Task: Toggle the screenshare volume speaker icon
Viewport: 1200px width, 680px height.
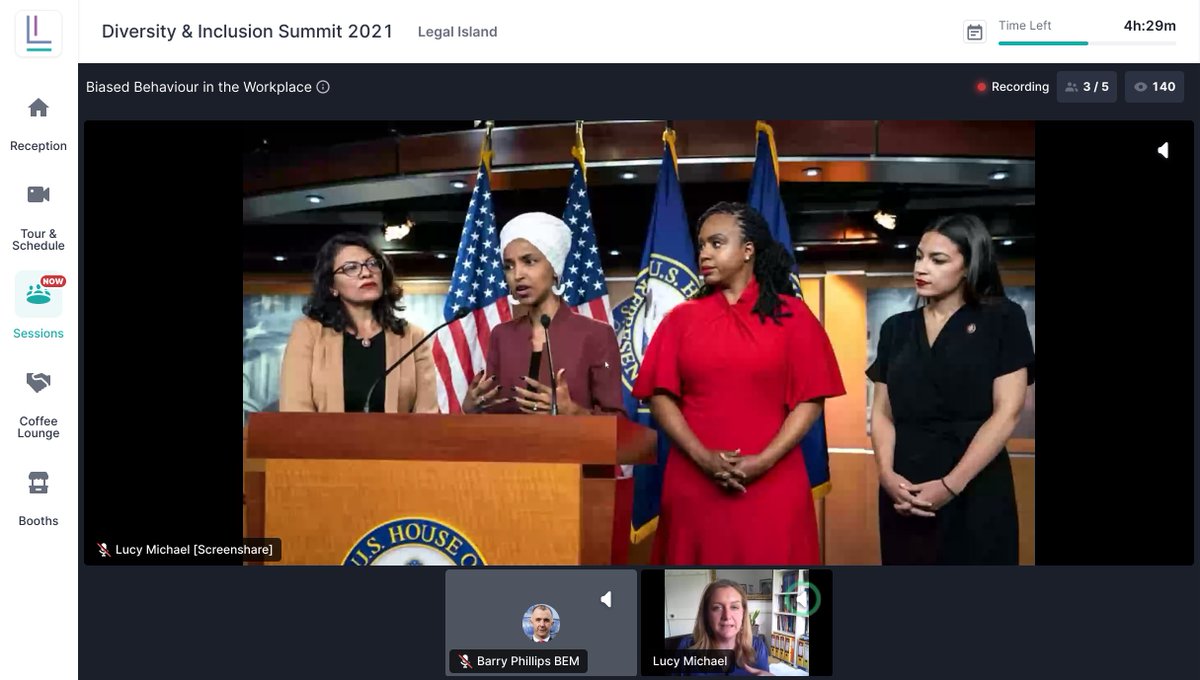Action: 1163,150
